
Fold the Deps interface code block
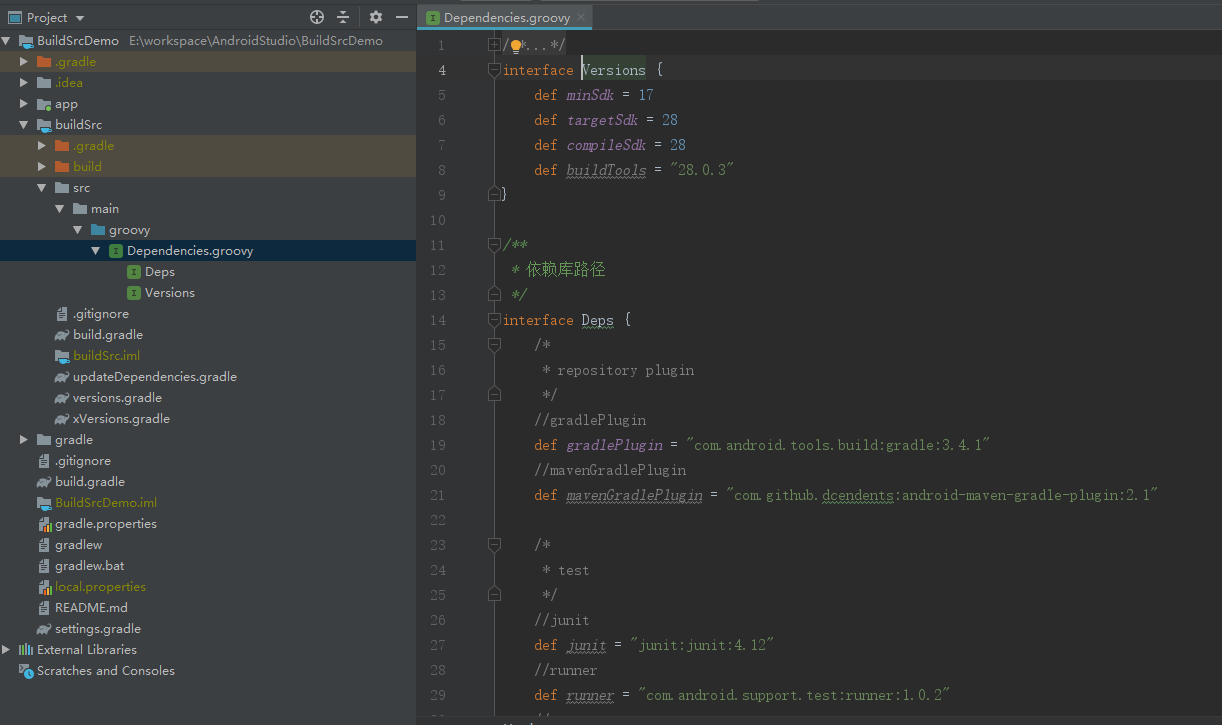pos(493,320)
